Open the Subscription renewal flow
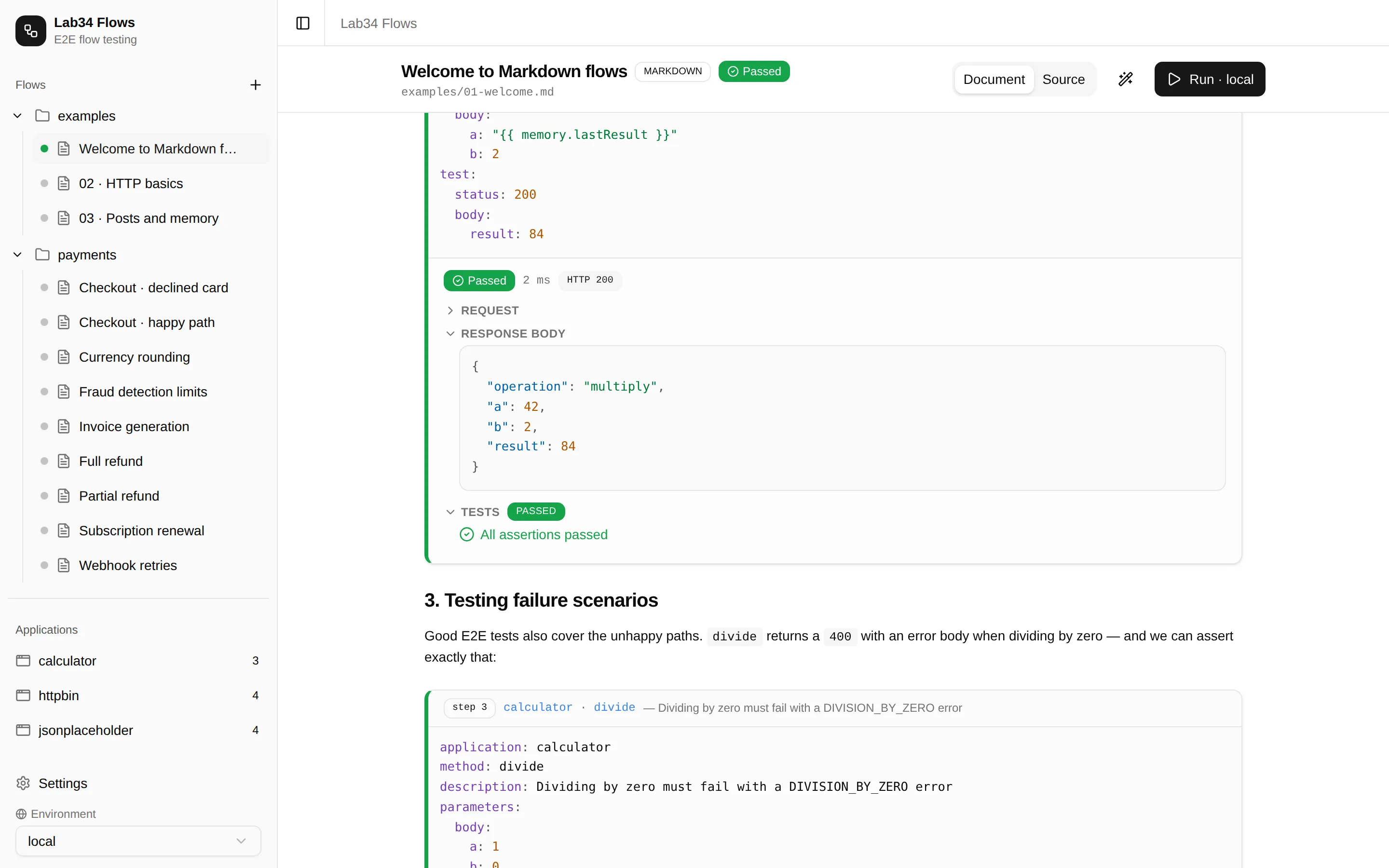Image resolution: width=1389 pixels, height=868 pixels. [x=151, y=530]
